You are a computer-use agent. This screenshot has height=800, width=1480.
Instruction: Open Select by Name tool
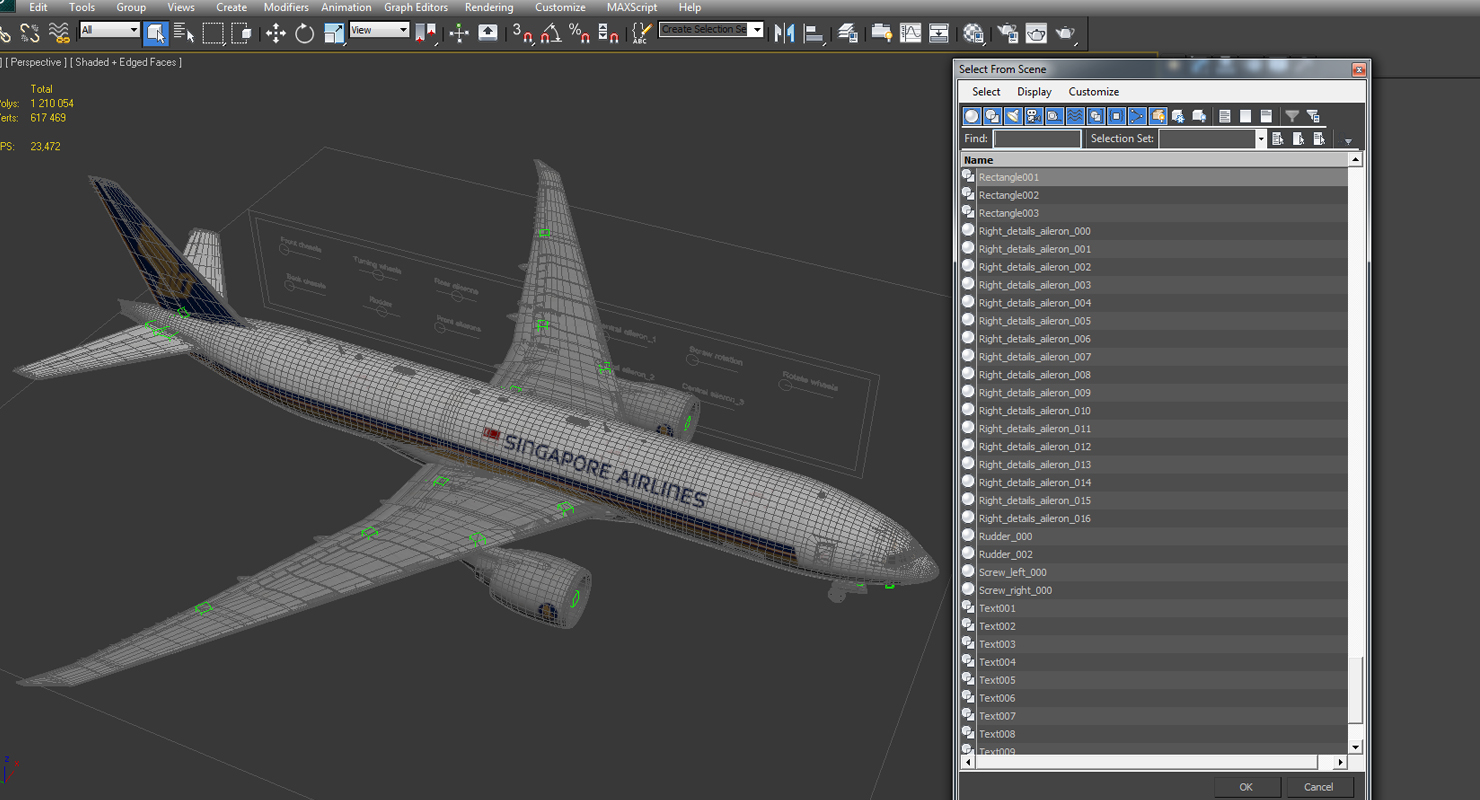coord(184,33)
